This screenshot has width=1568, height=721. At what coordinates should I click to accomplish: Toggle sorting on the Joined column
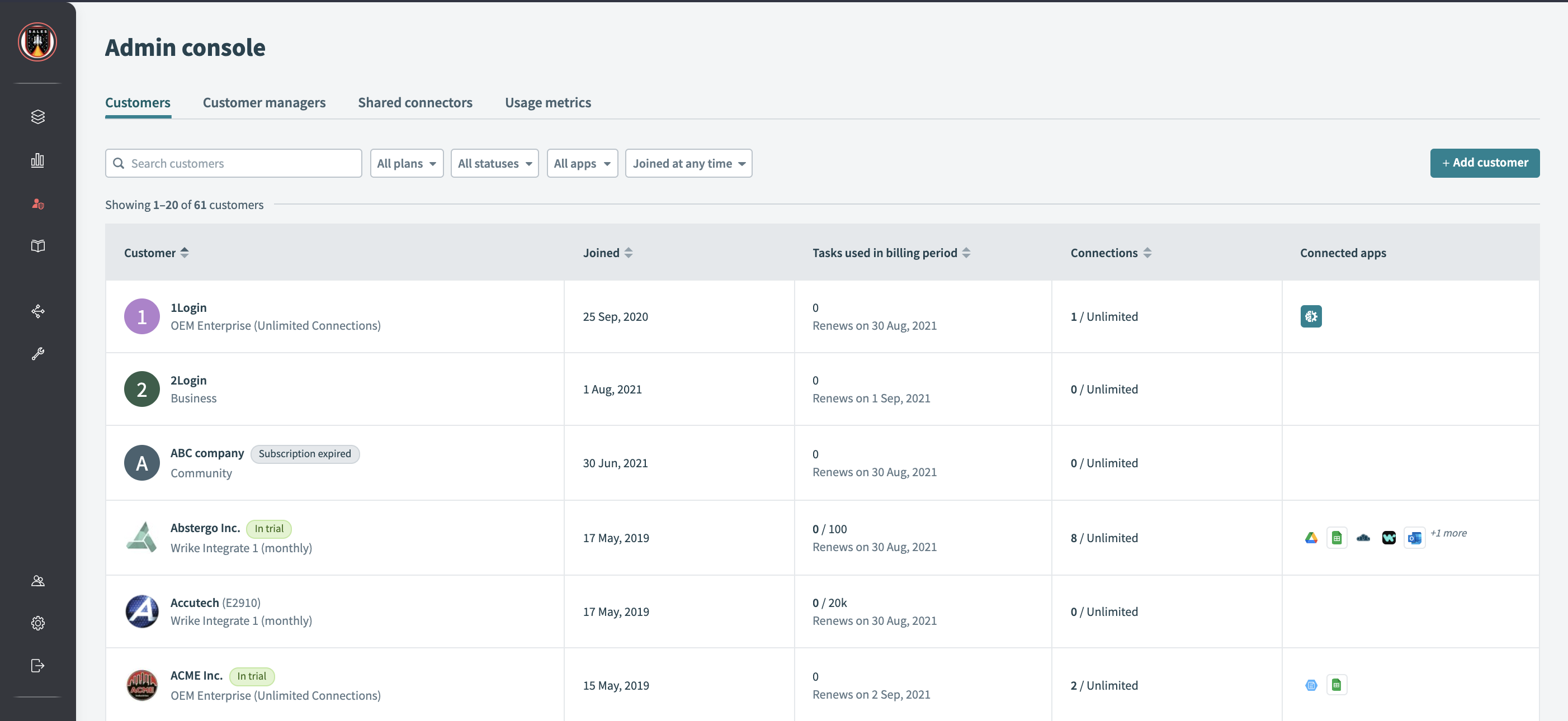coord(629,253)
